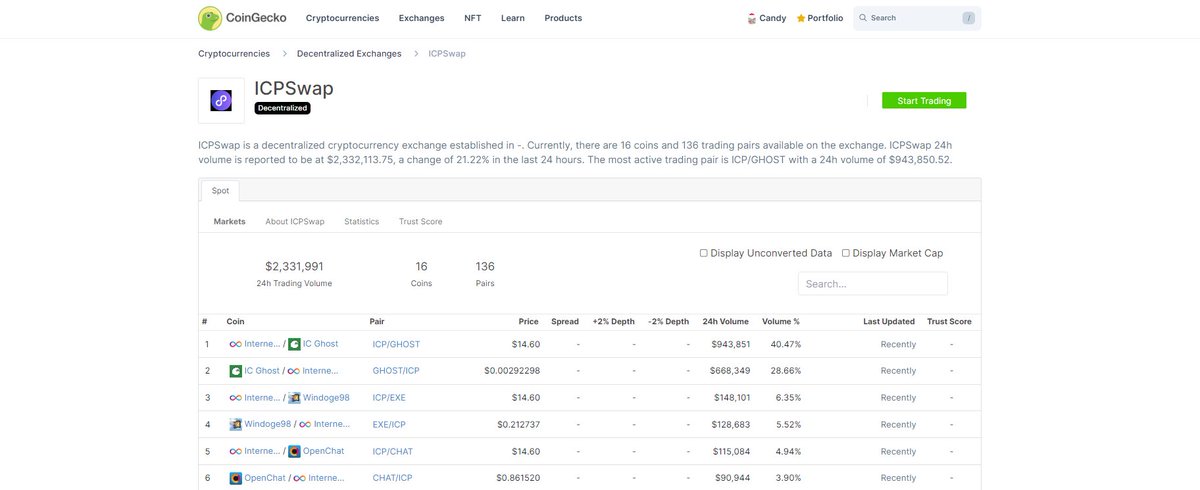Open the Portfolio link
The image size is (1200, 490).
(826, 18)
